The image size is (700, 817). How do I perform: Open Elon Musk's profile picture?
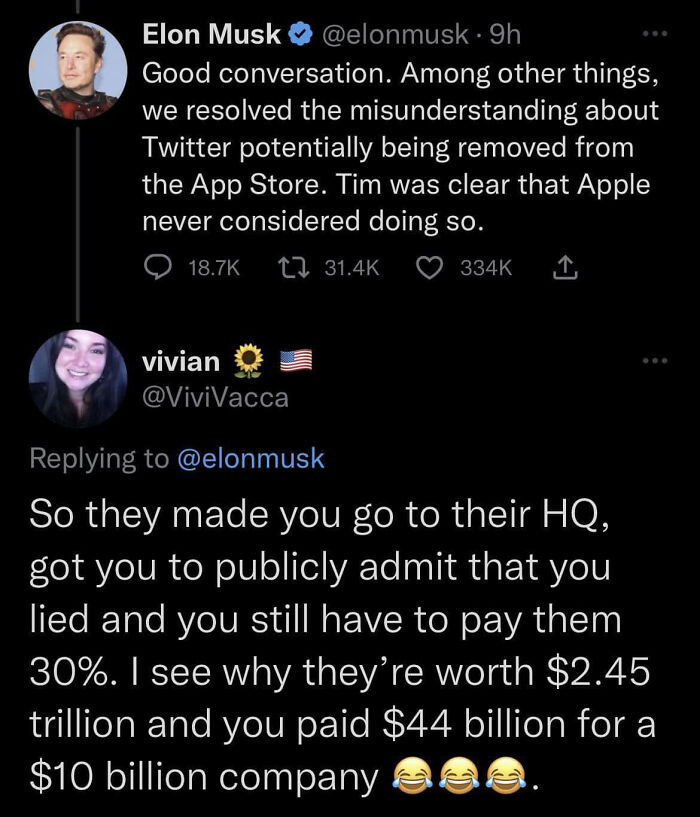pyautogui.click(x=78, y=70)
